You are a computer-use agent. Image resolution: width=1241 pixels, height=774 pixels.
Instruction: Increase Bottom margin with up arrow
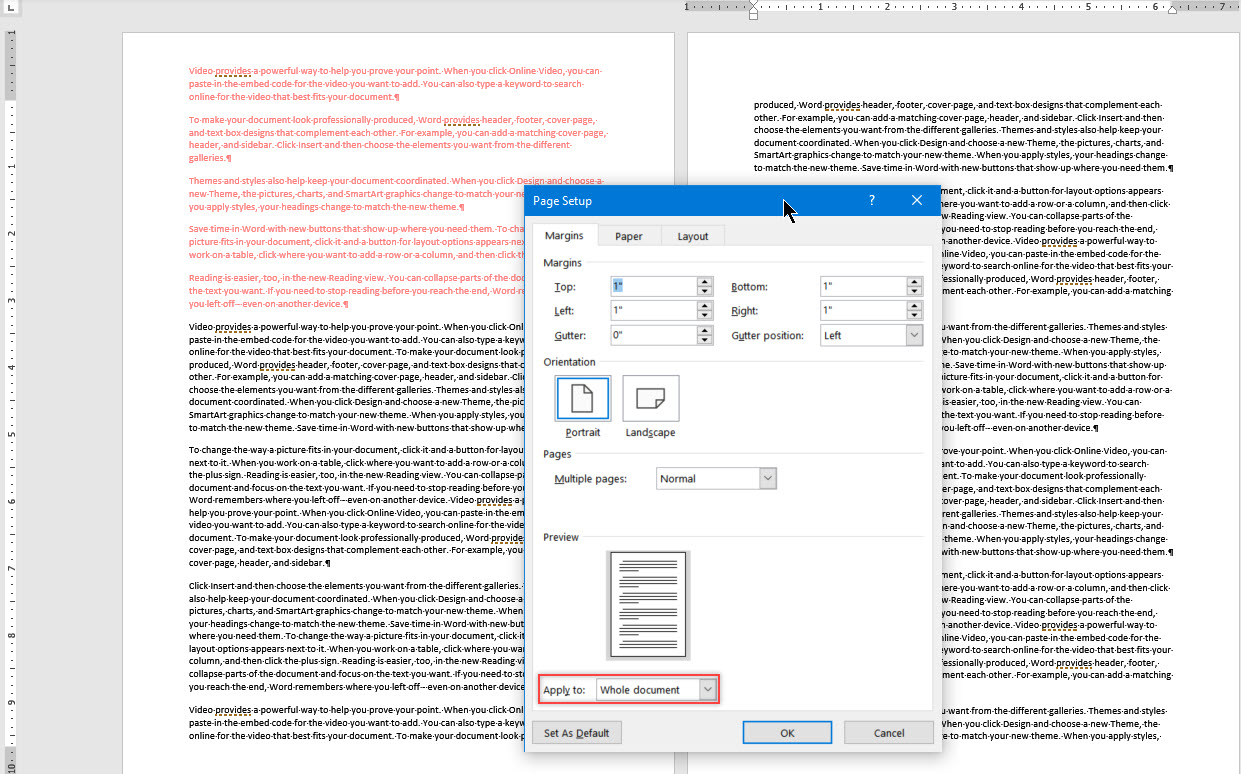[x=914, y=282]
